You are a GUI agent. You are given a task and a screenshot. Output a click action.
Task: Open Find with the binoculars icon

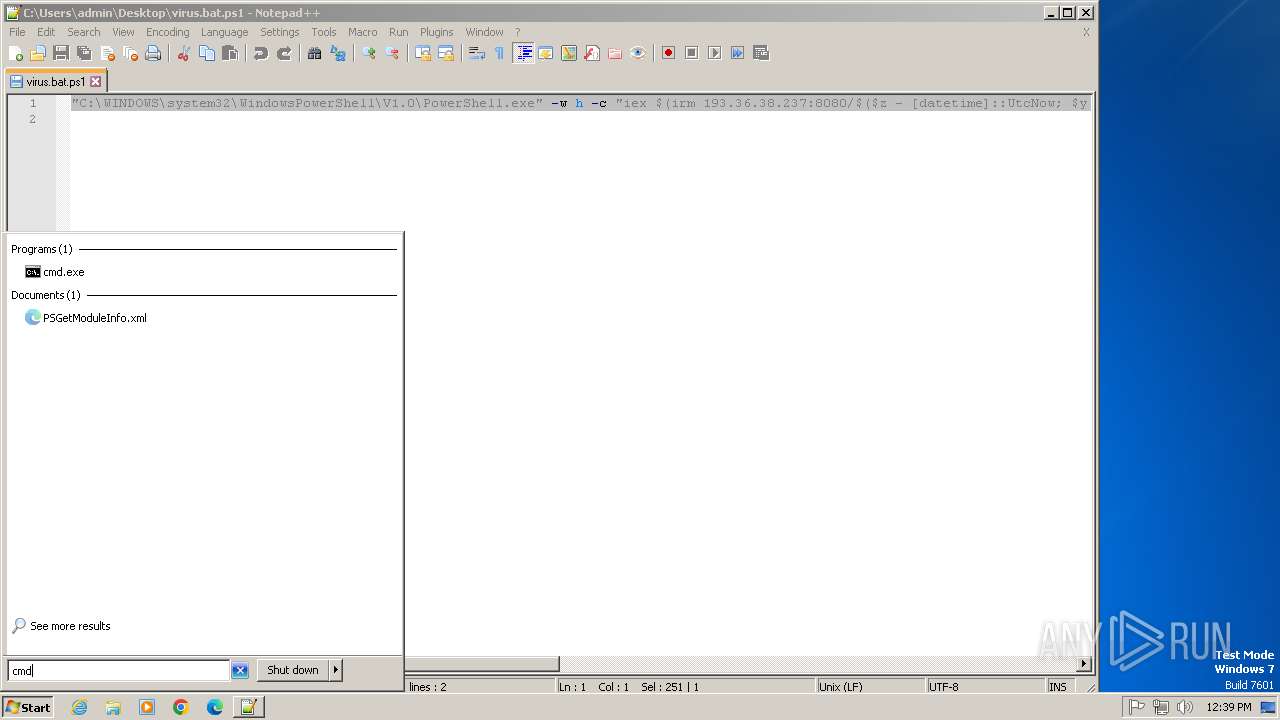(x=315, y=53)
